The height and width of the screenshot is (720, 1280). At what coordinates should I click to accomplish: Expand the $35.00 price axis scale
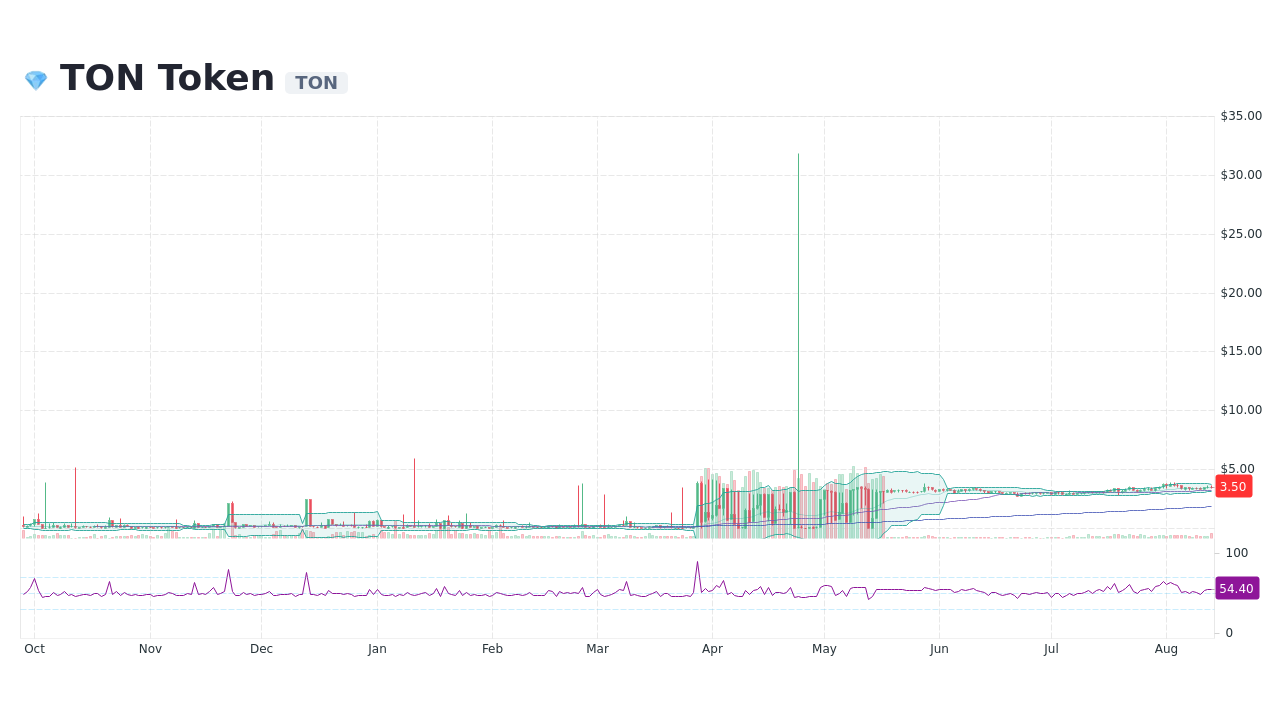coord(1239,115)
